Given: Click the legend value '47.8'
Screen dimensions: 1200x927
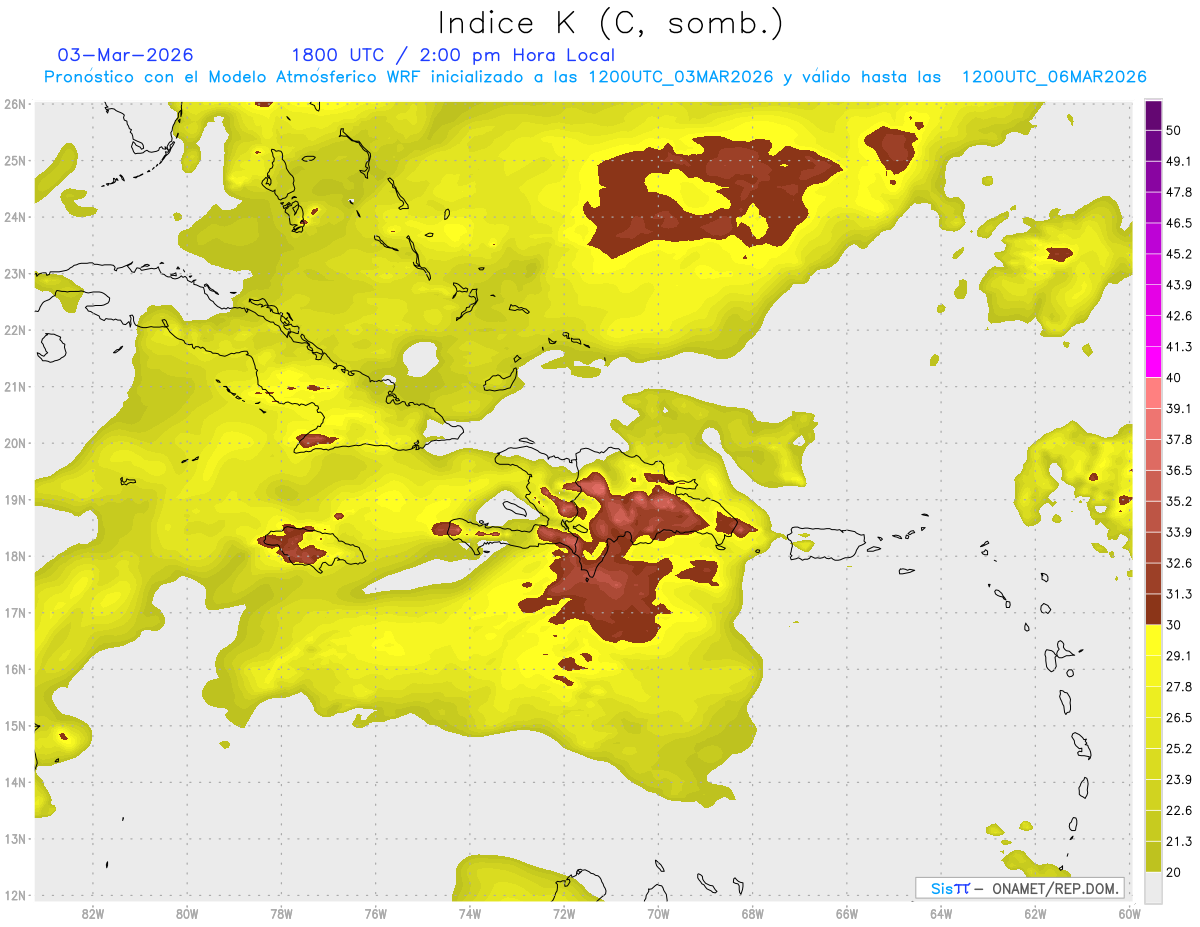Looking at the screenshot, I should 1179,192.
